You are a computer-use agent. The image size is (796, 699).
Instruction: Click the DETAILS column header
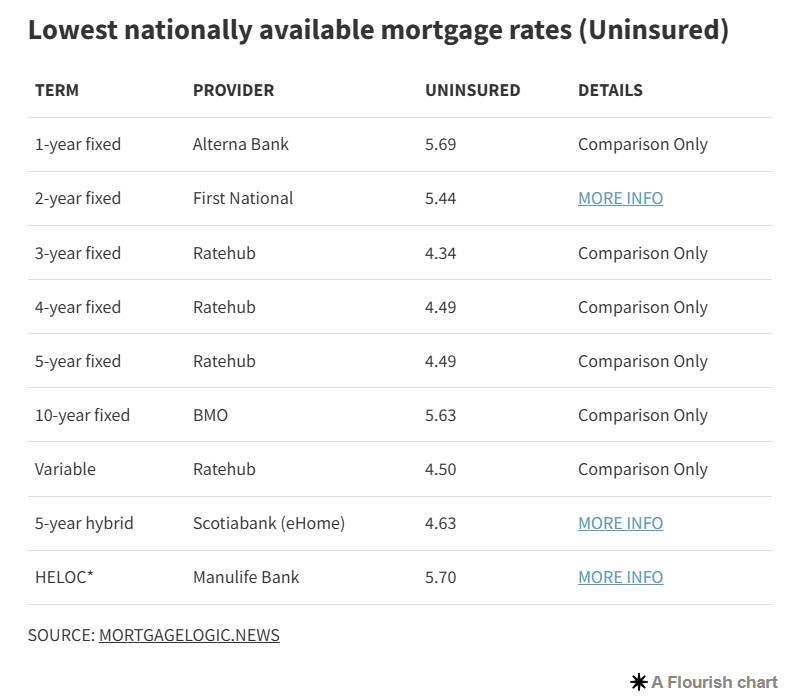(610, 90)
